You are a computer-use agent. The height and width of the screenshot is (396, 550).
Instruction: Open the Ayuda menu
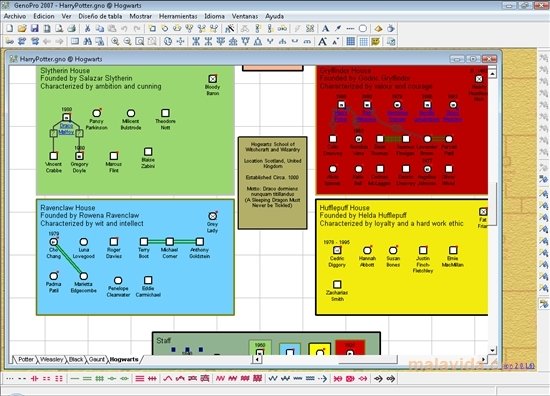274,16
